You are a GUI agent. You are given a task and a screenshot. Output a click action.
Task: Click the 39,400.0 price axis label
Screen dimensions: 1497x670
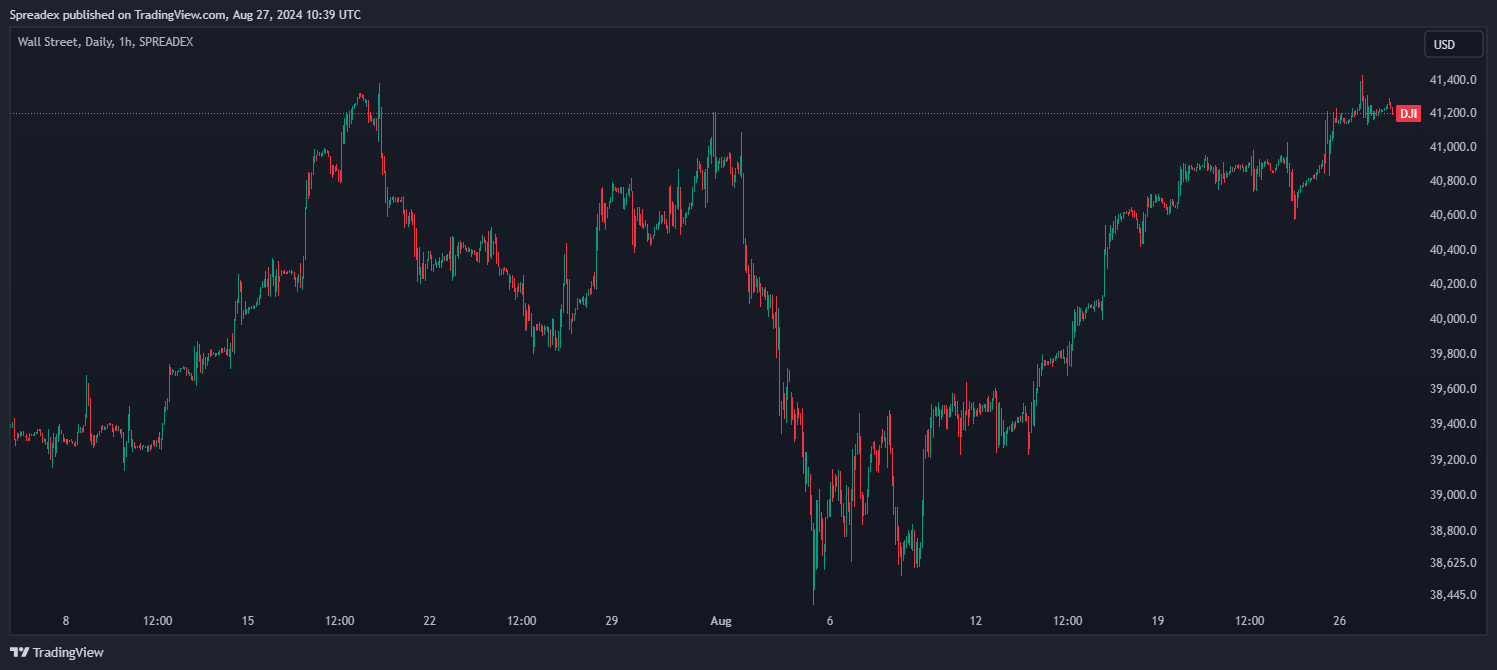coord(1454,424)
